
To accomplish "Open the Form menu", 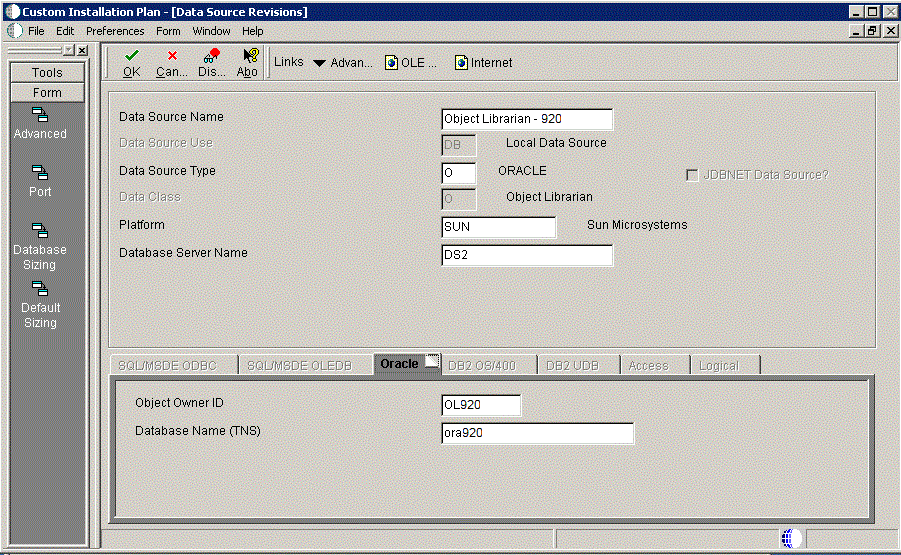I will (168, 31).
